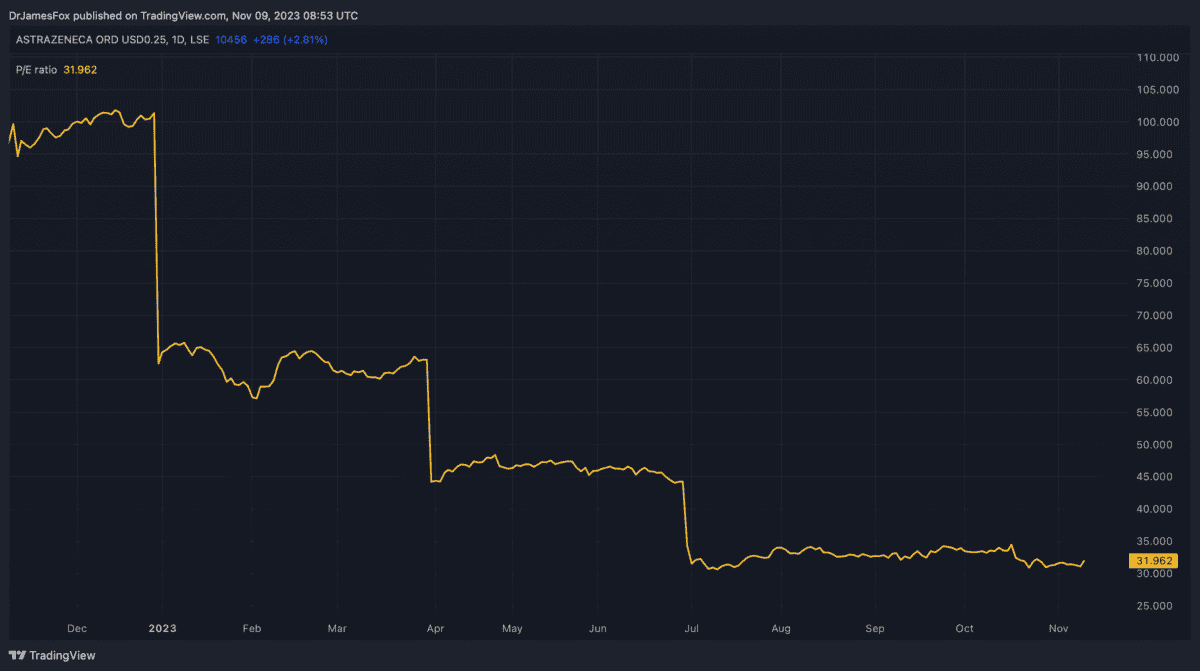Click the DrJamesFox publisher header text
This screenshot has width=1200, height=671.
pyautogui.click(x=182, y=16)
